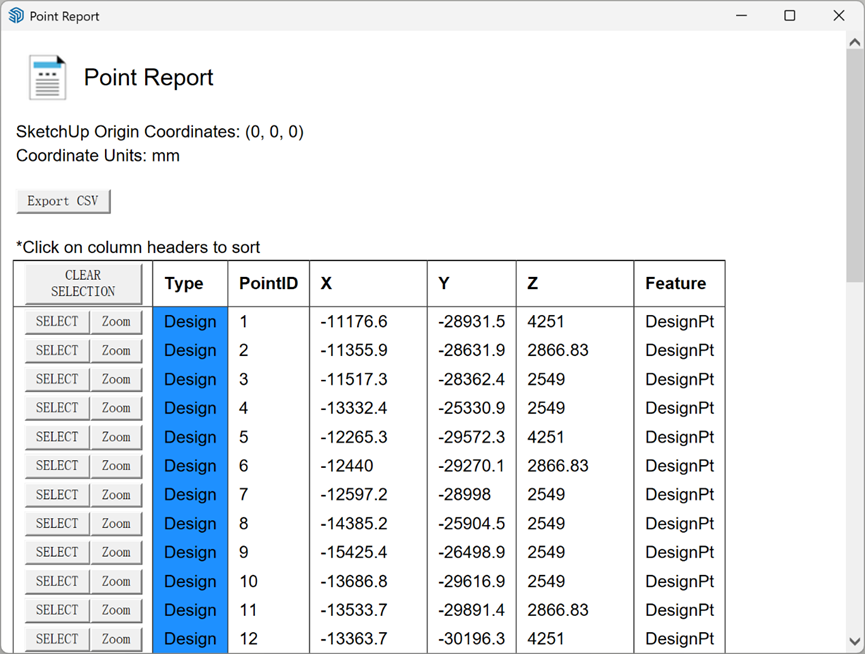Minimize the Point Report window
This screenshot has height=654, width=865.
point(741,15)
